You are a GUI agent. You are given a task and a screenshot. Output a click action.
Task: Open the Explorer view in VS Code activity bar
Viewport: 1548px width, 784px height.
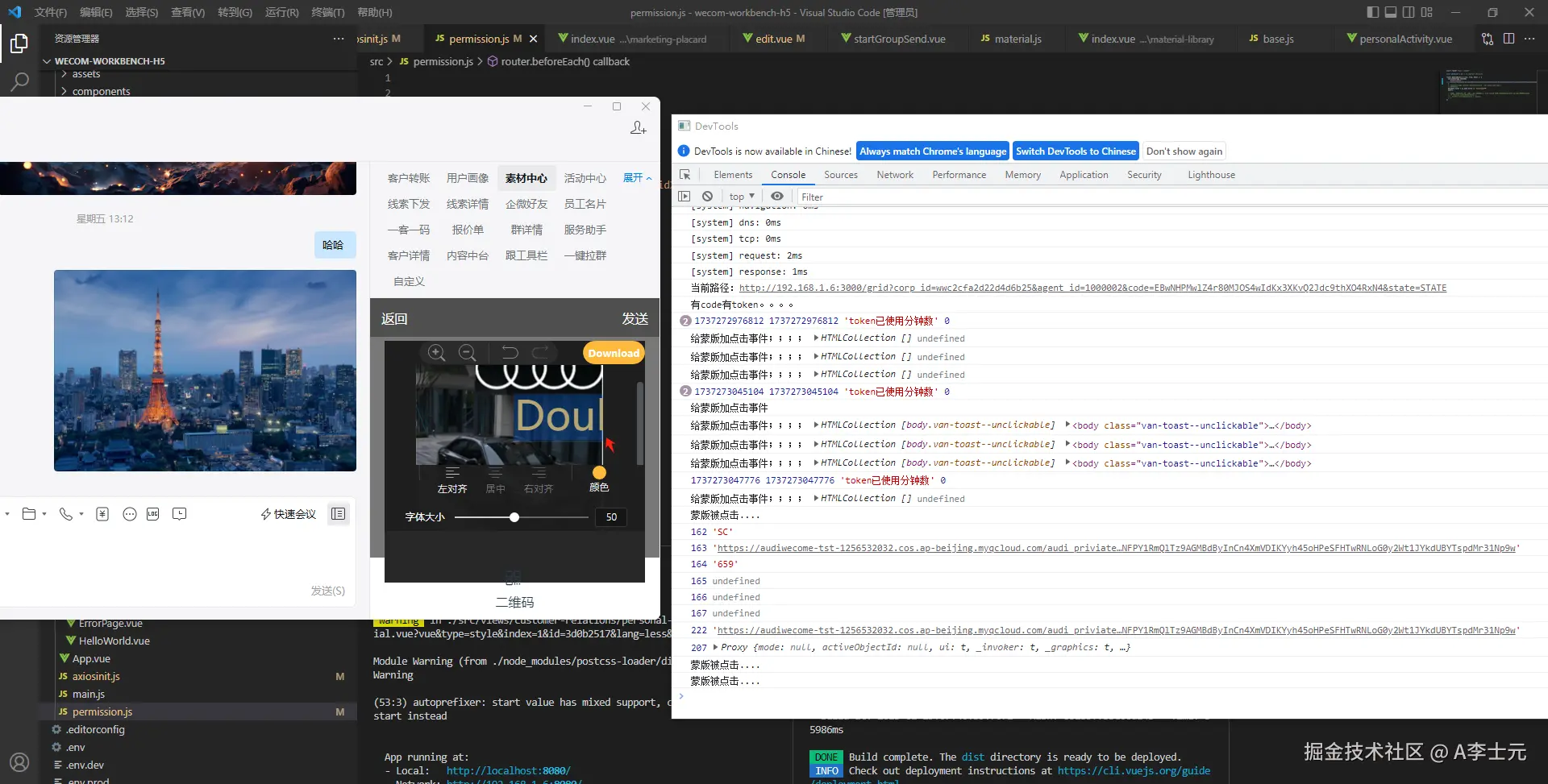point(19,43)
